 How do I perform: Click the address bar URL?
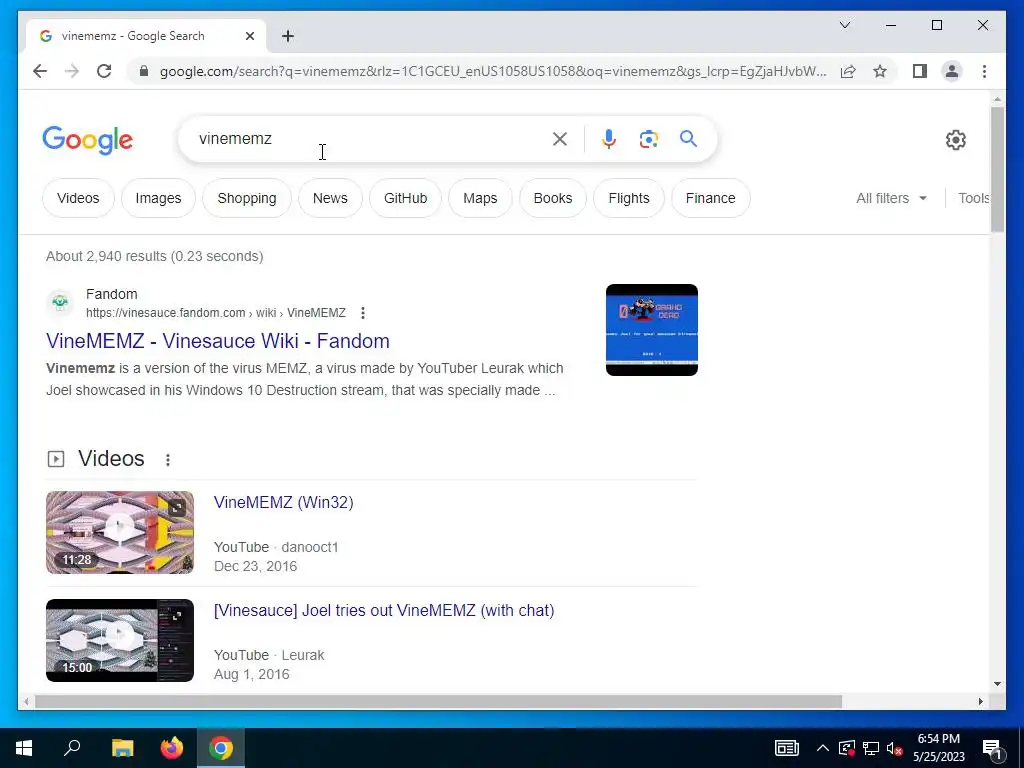pyautogui.click(x=493, y=71)
